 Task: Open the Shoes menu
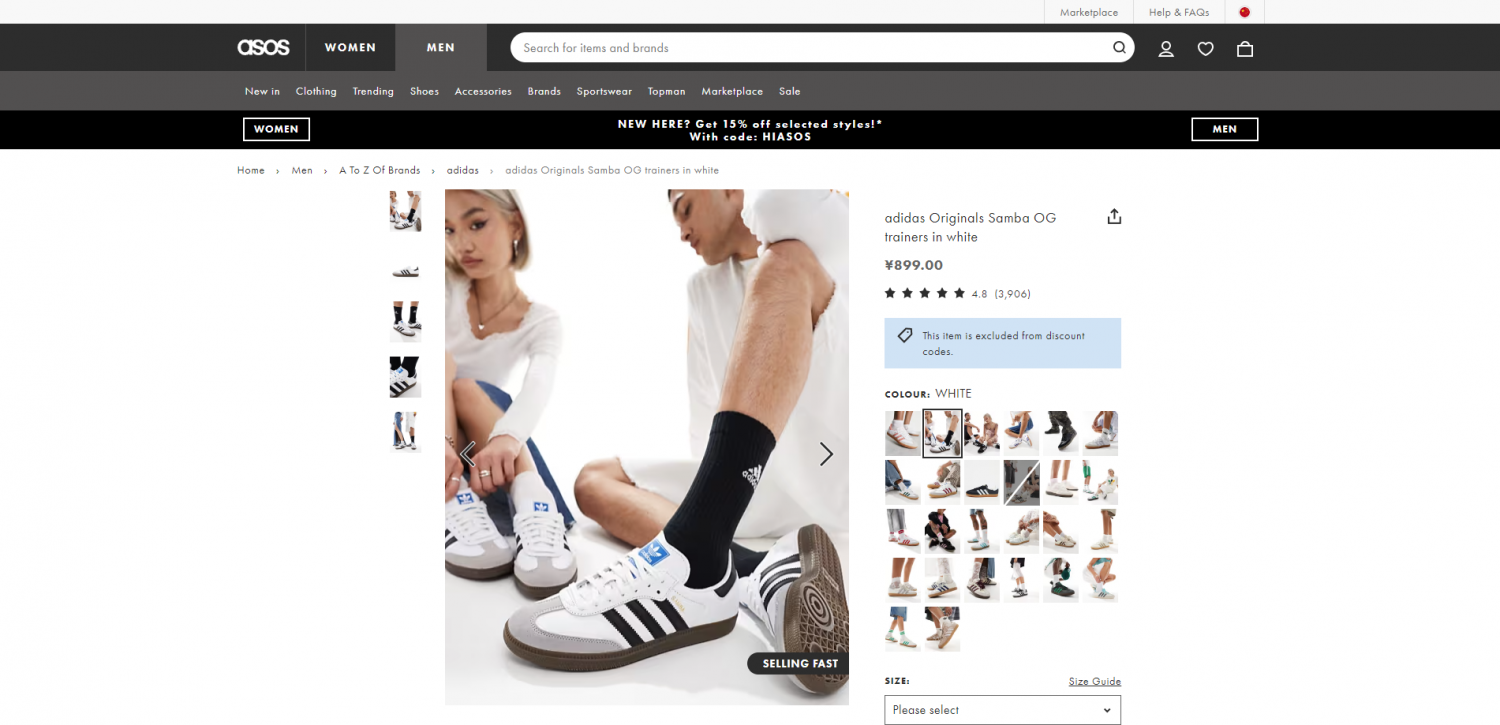coord(424,91)
